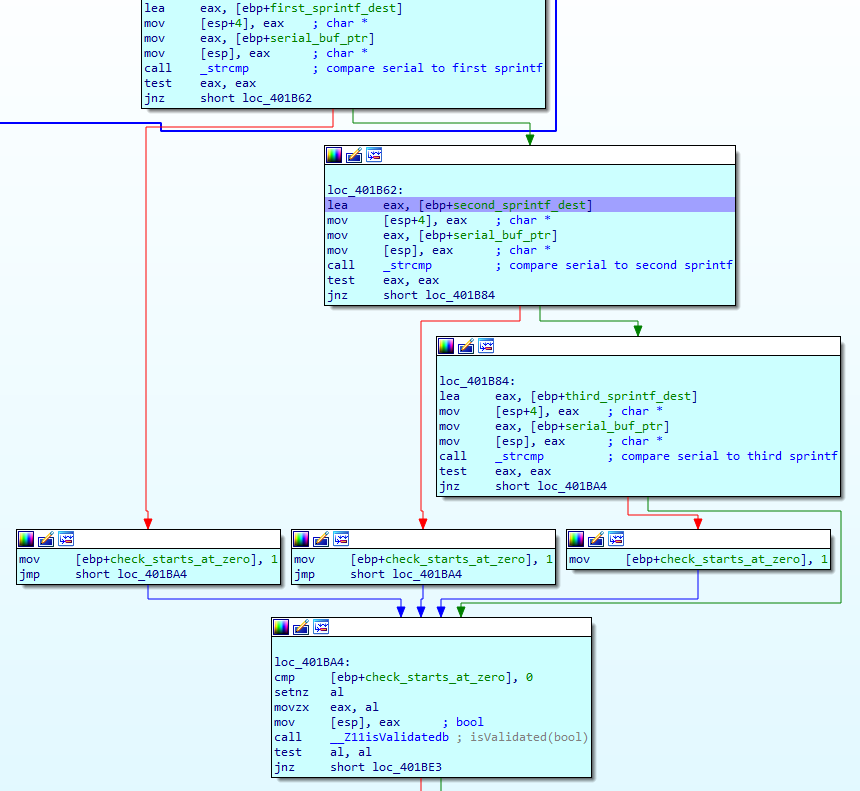This screenshot has height=791, width=860.
Task: Click the loc_401BA4: label
Action: 312,662
